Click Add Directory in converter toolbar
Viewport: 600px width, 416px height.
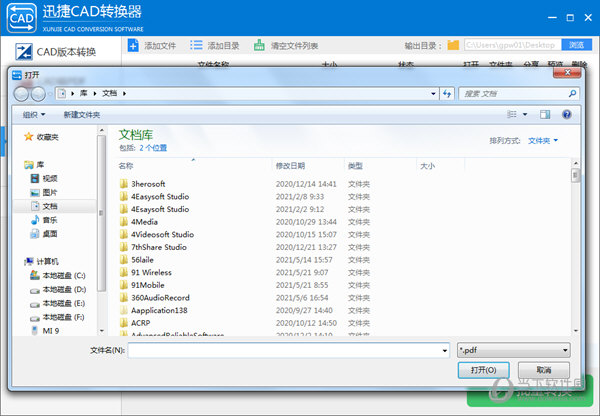click(215, 46)
